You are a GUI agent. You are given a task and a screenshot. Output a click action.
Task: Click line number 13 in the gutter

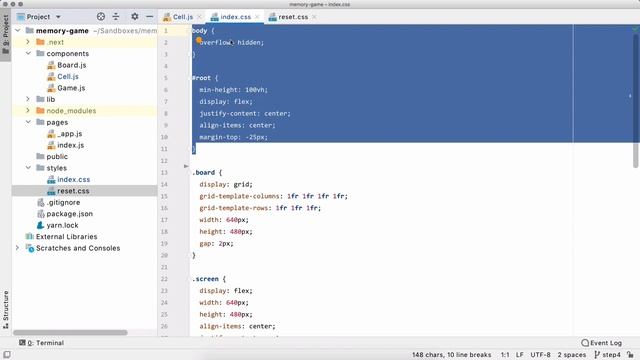coord(164,173)
